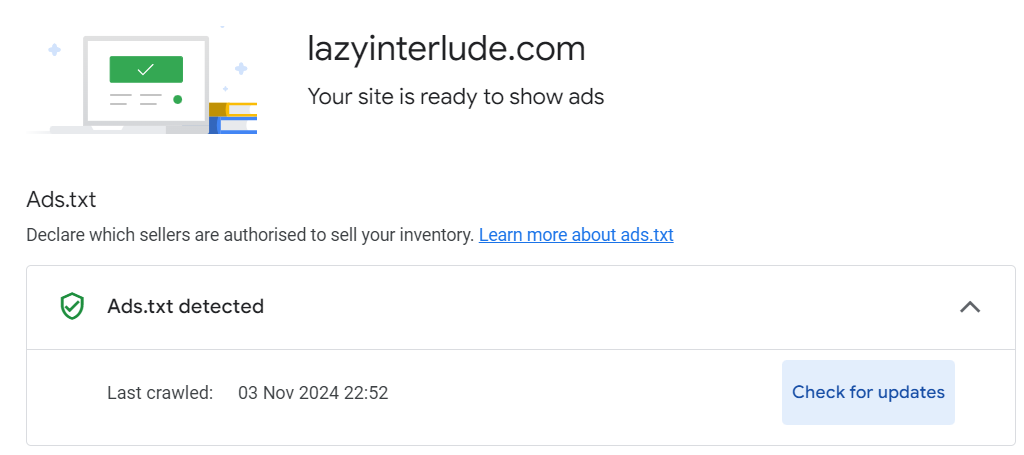Screen dimensions: 1024x455
Task: Click 'Your site is ready to show ads'
Action: point(455,97)
